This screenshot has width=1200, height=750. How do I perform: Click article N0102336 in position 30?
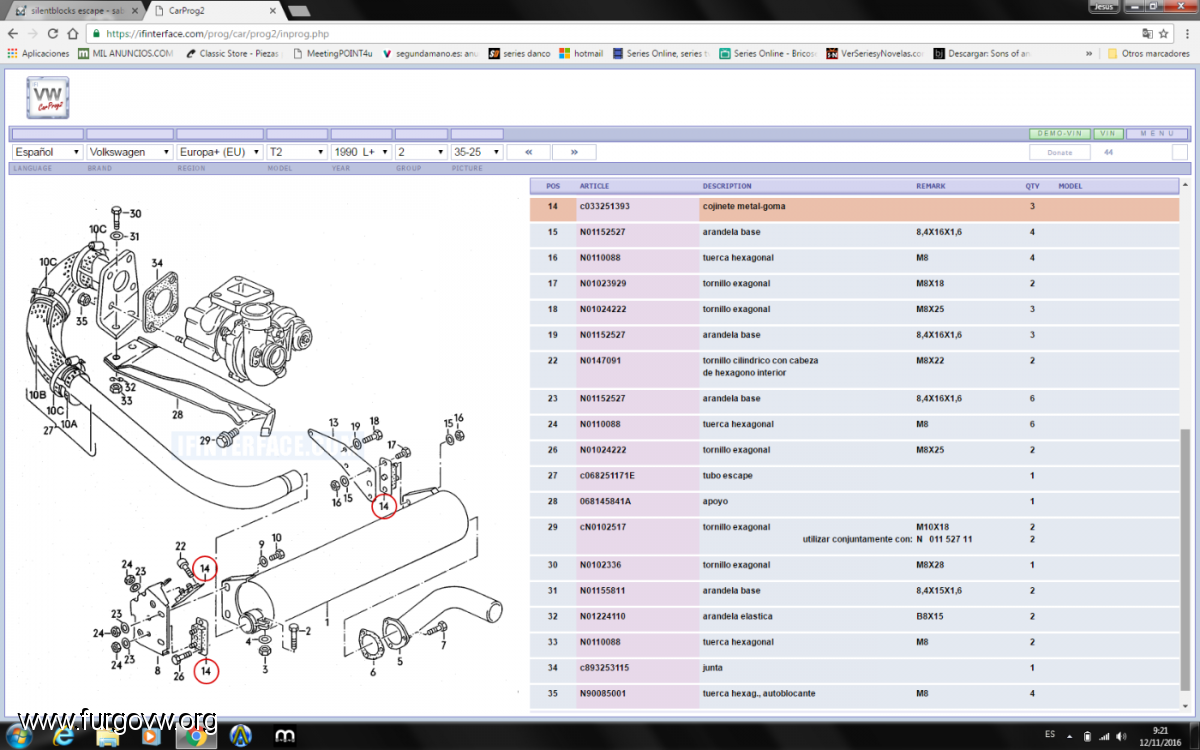coord(601,565)
